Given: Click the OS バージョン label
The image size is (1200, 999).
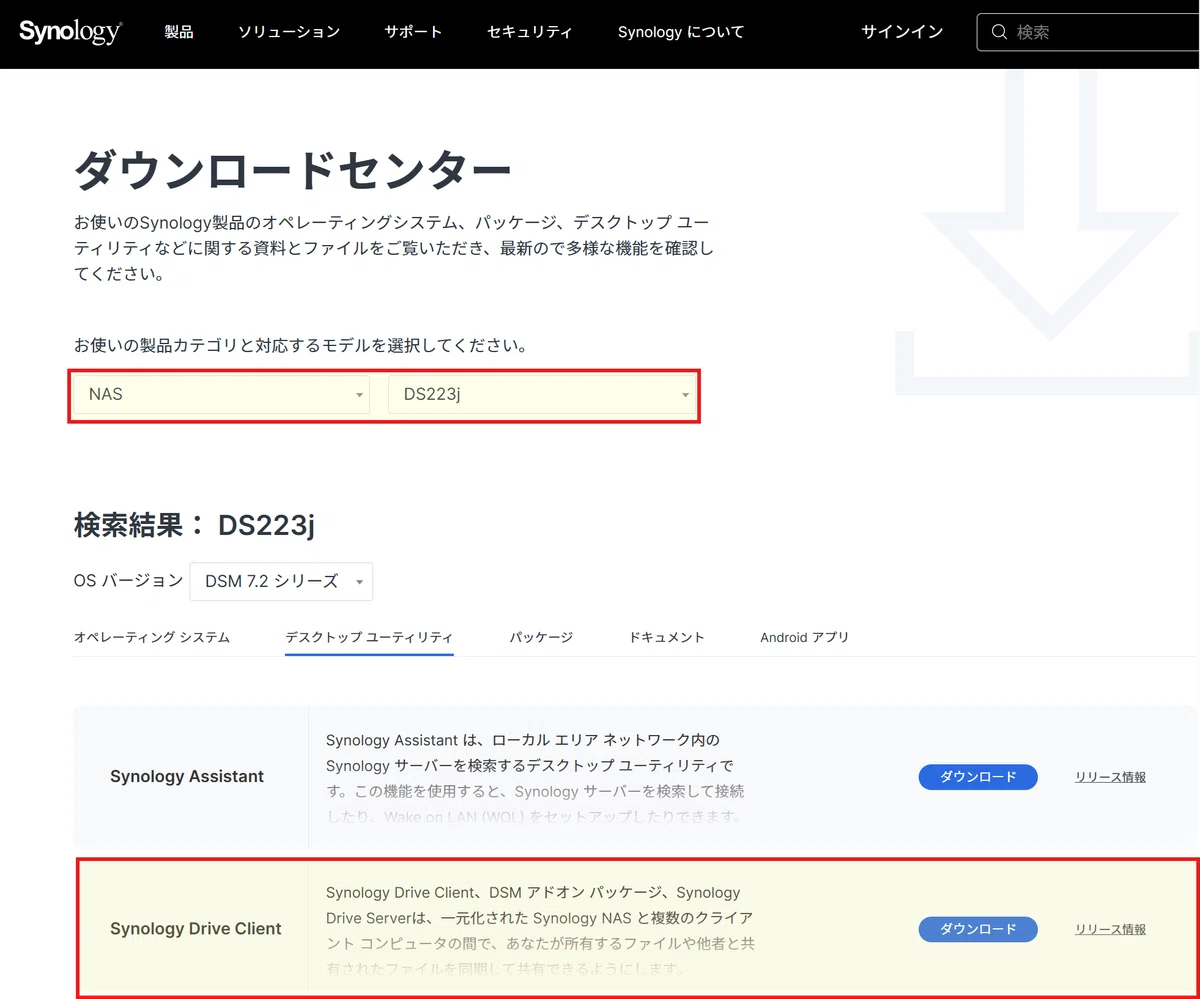Looking at the screenshot, I should [128, 580].
